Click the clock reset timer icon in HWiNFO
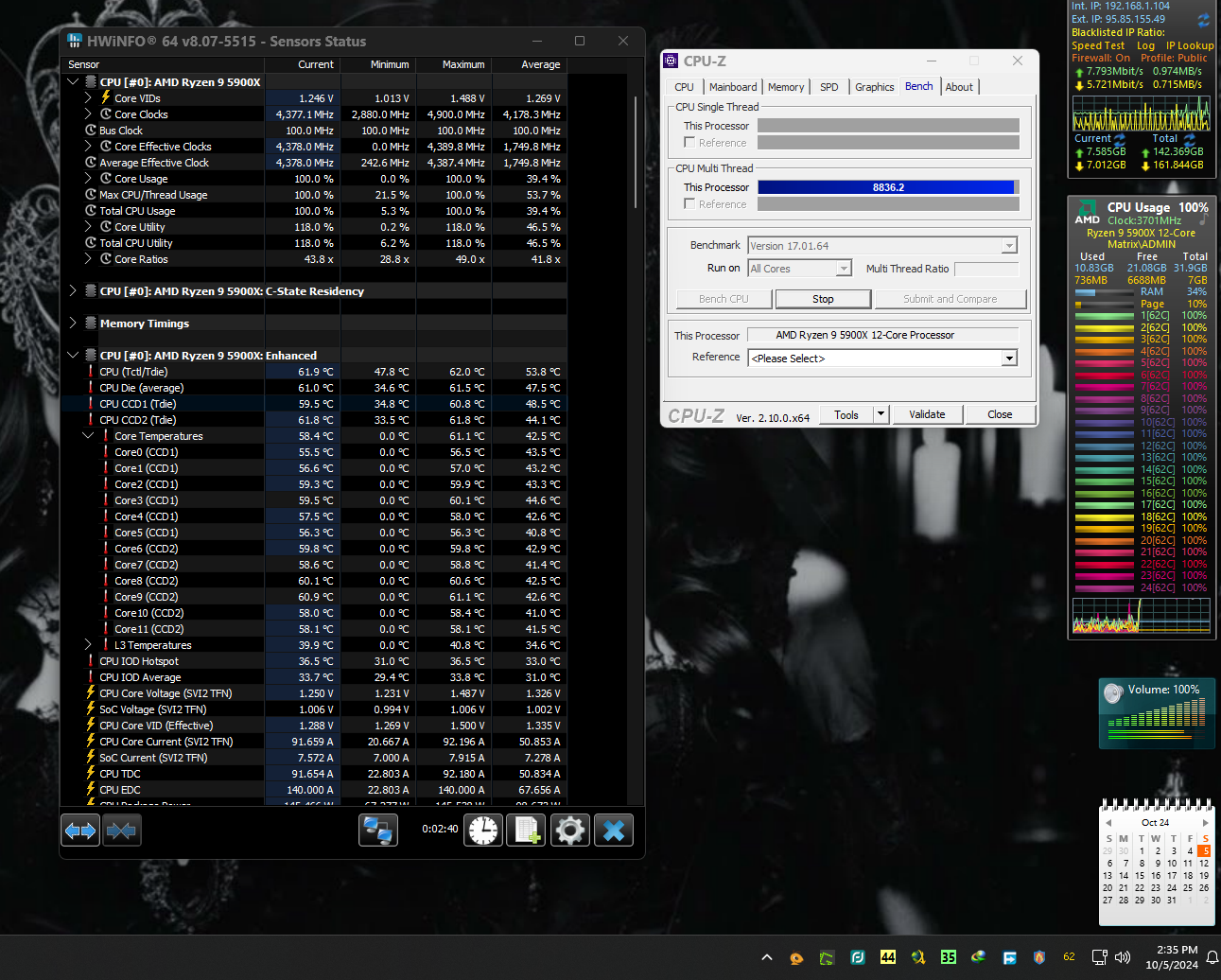Screen dimensions: 1221x980 483,831
